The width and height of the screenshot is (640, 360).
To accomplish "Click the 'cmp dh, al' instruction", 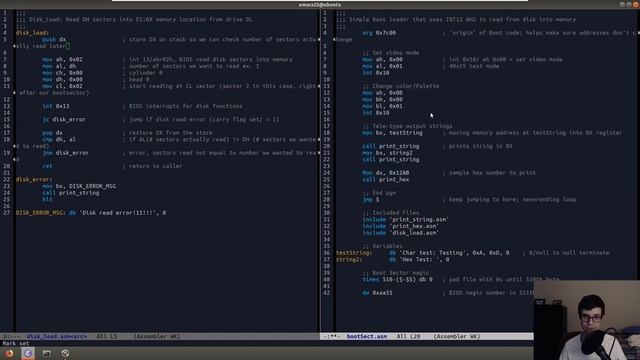I will [59, 140].
